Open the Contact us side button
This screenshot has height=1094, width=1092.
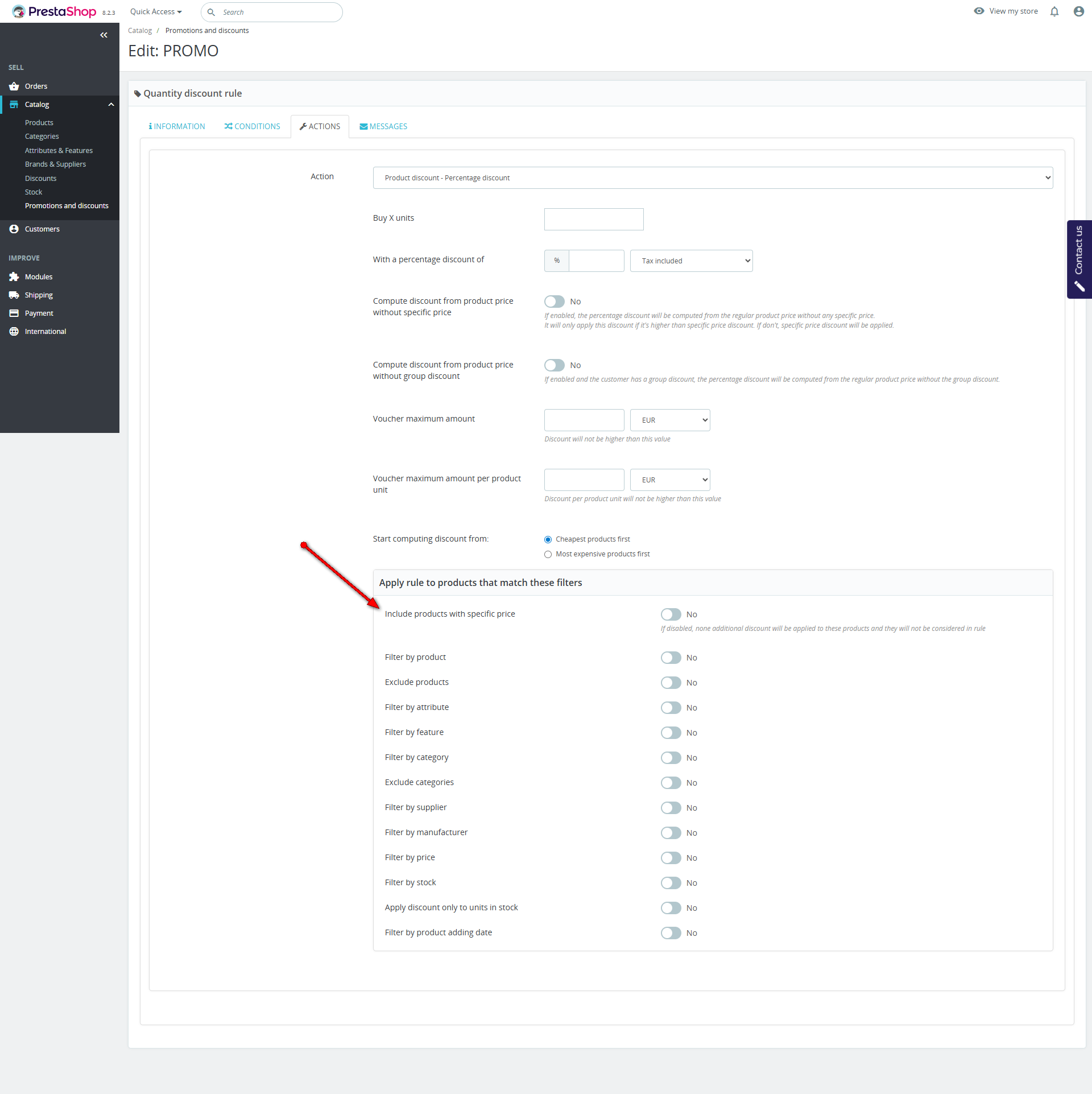coord(1079,259)
